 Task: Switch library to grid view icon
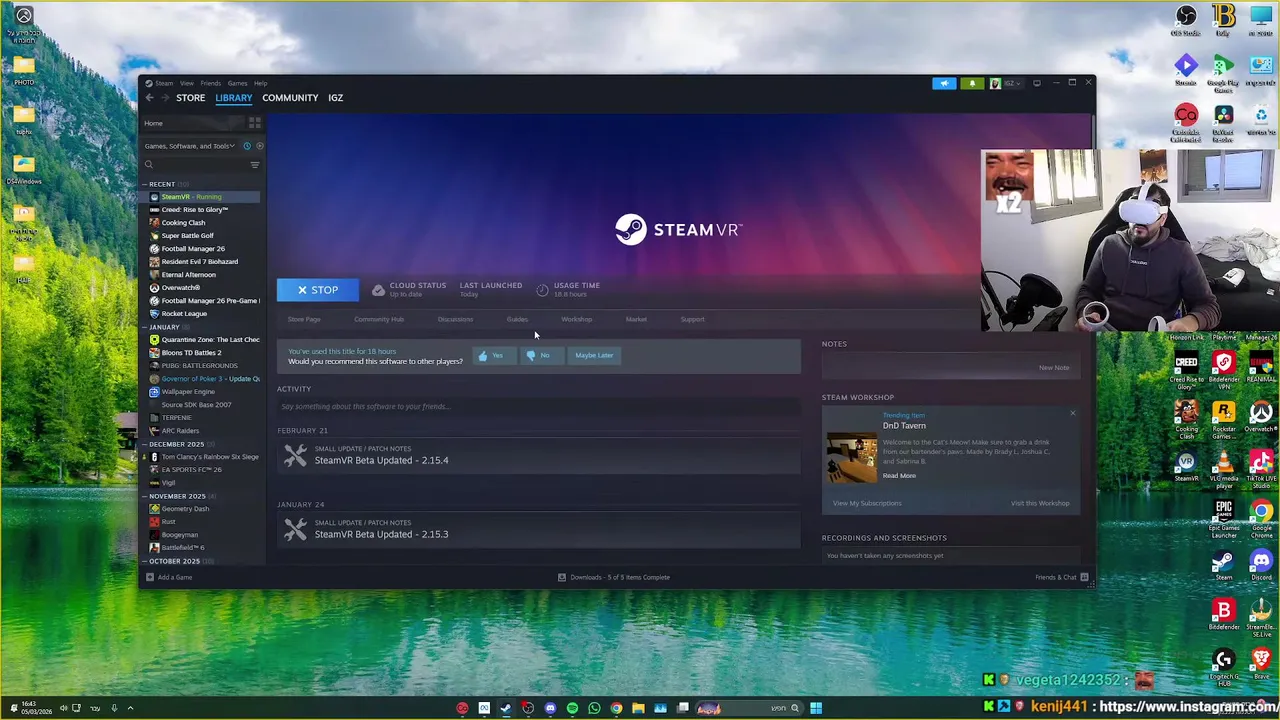[x=255, y=123]
